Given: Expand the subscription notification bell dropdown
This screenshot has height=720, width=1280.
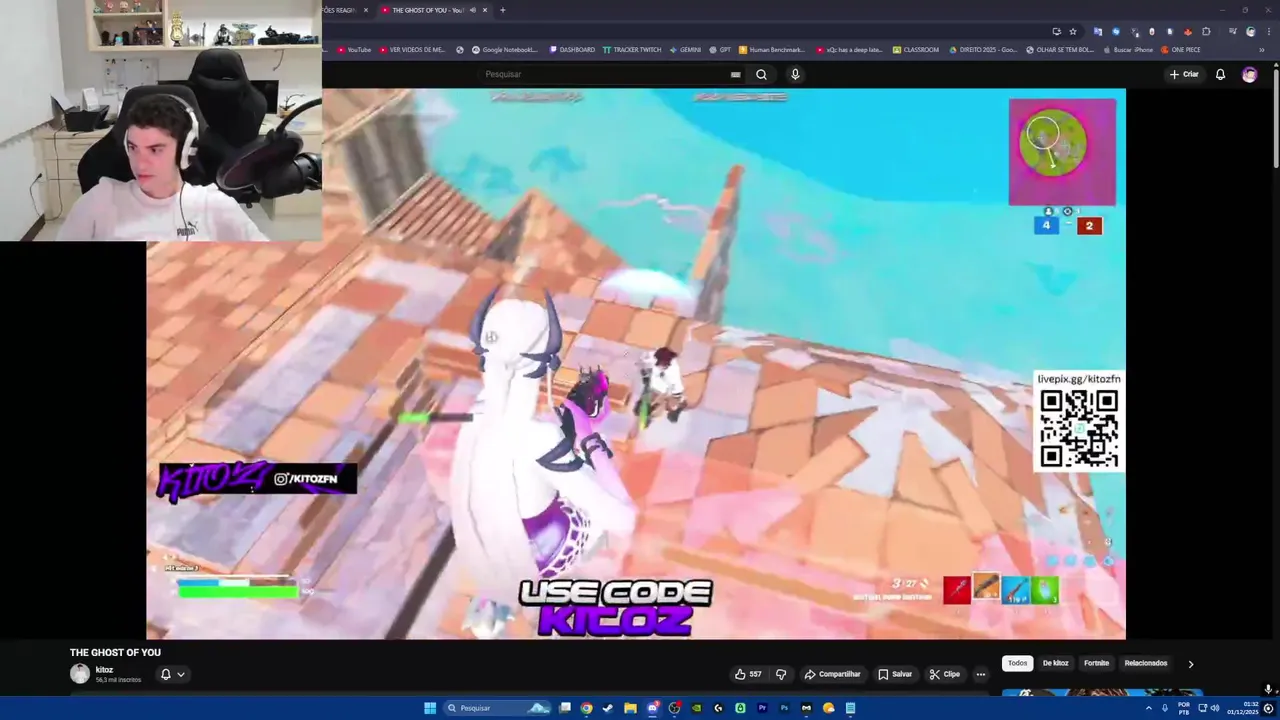Looking at the screenshot, I should (x=172, y=674).
